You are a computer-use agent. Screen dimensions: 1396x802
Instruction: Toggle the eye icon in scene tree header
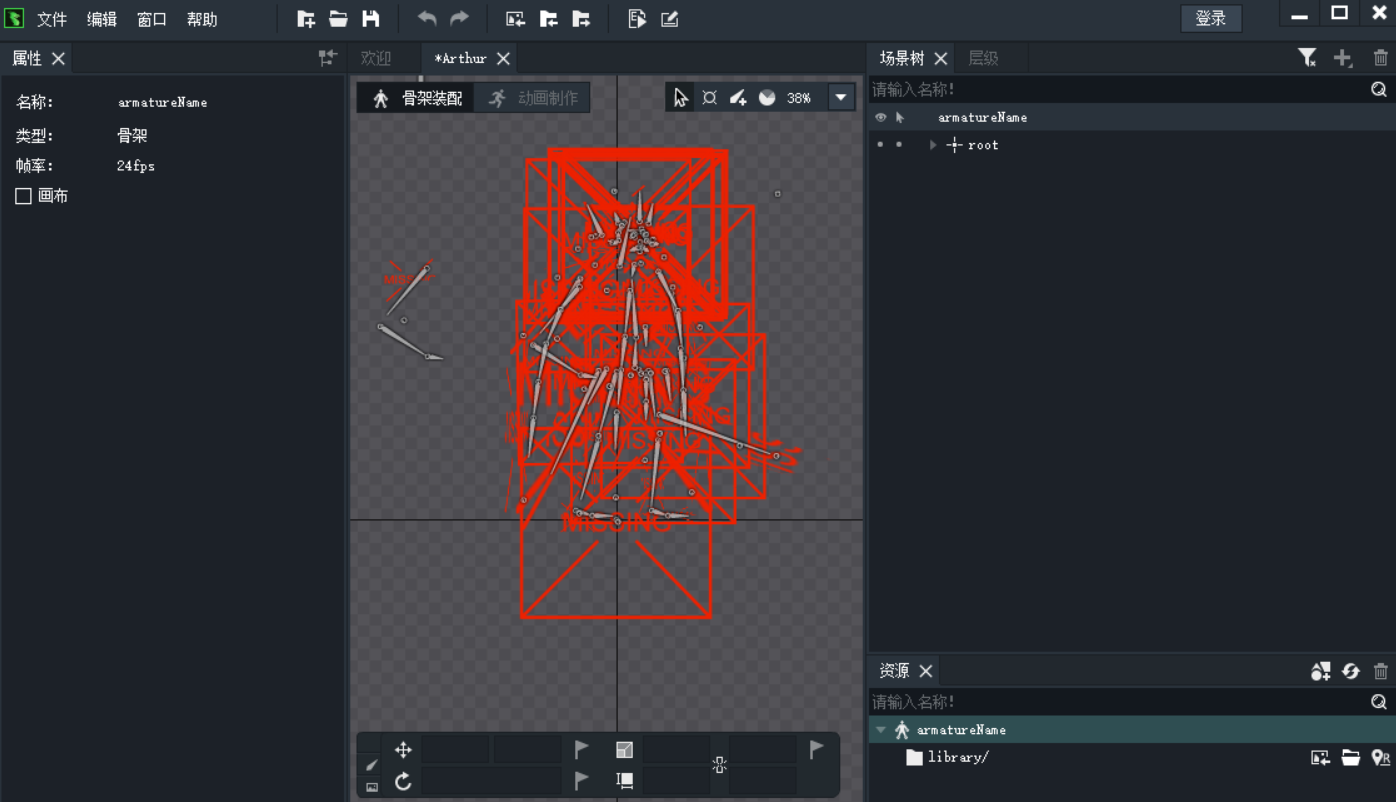[880, 117]
